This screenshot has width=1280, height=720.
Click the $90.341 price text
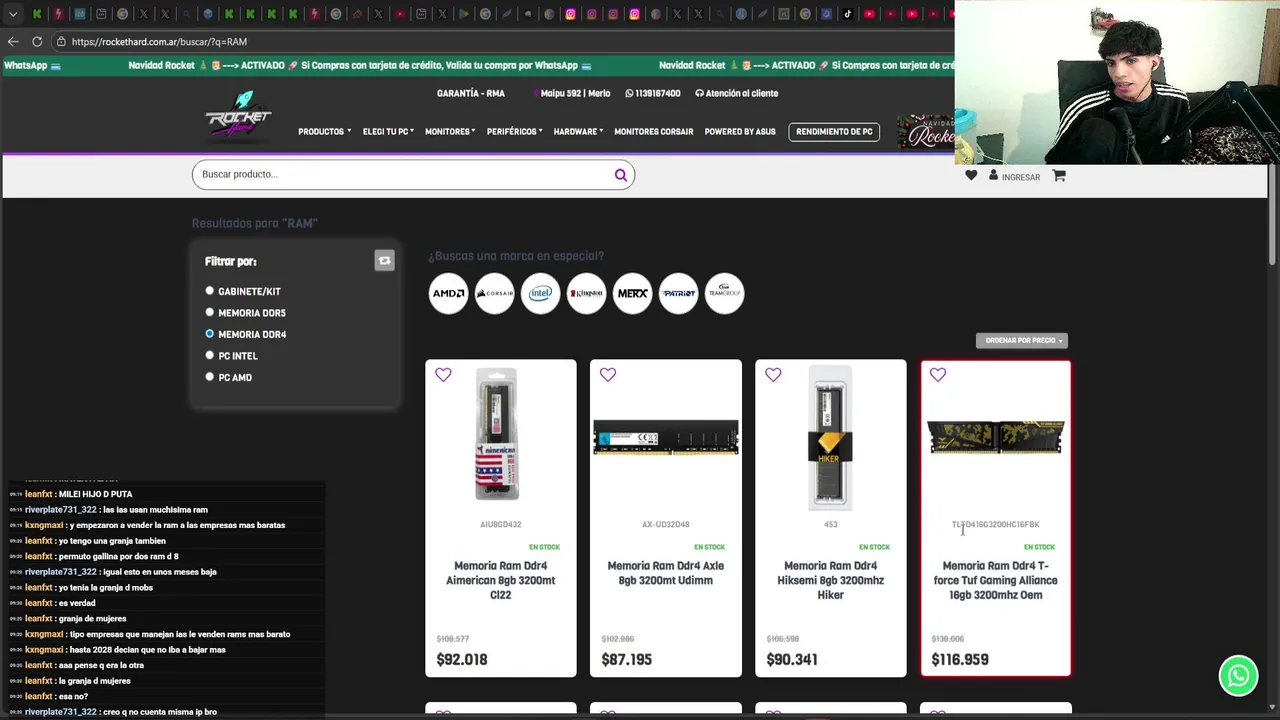[x=792, y=660]
